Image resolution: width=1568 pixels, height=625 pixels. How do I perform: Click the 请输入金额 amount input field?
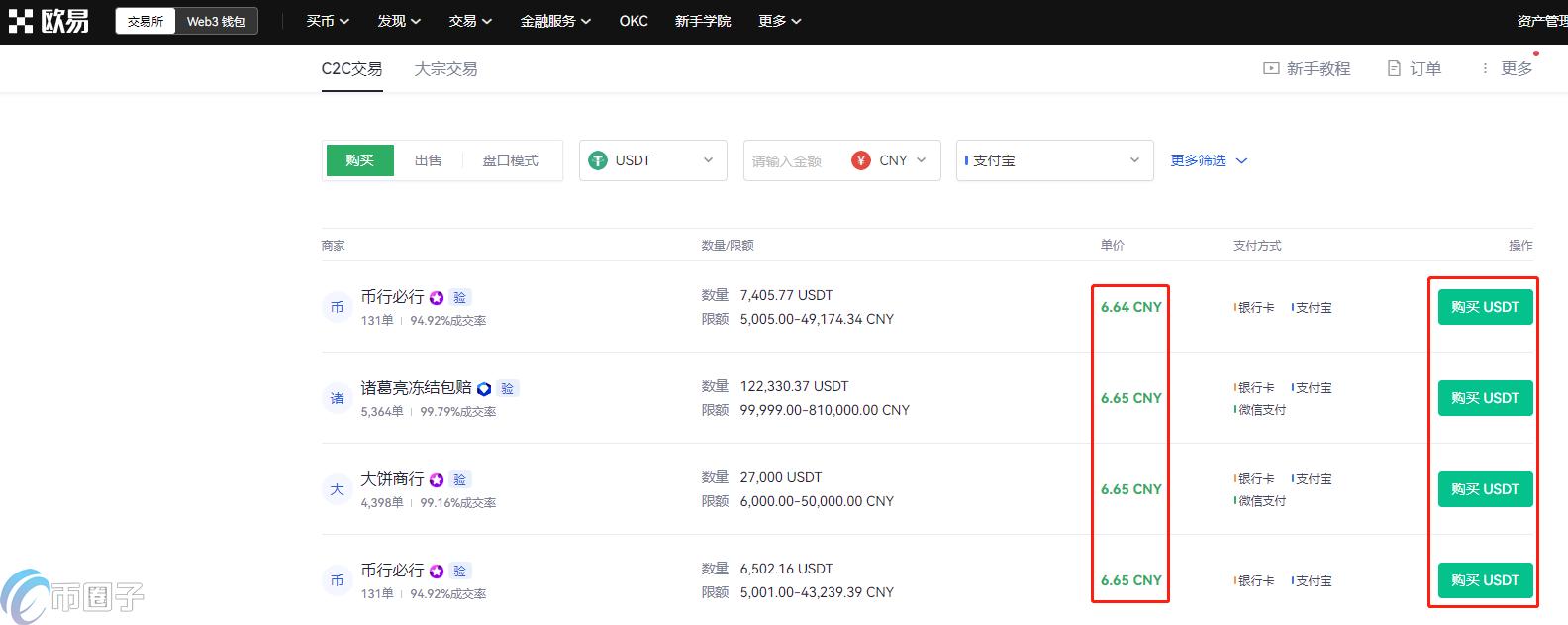tap(790, 160)
